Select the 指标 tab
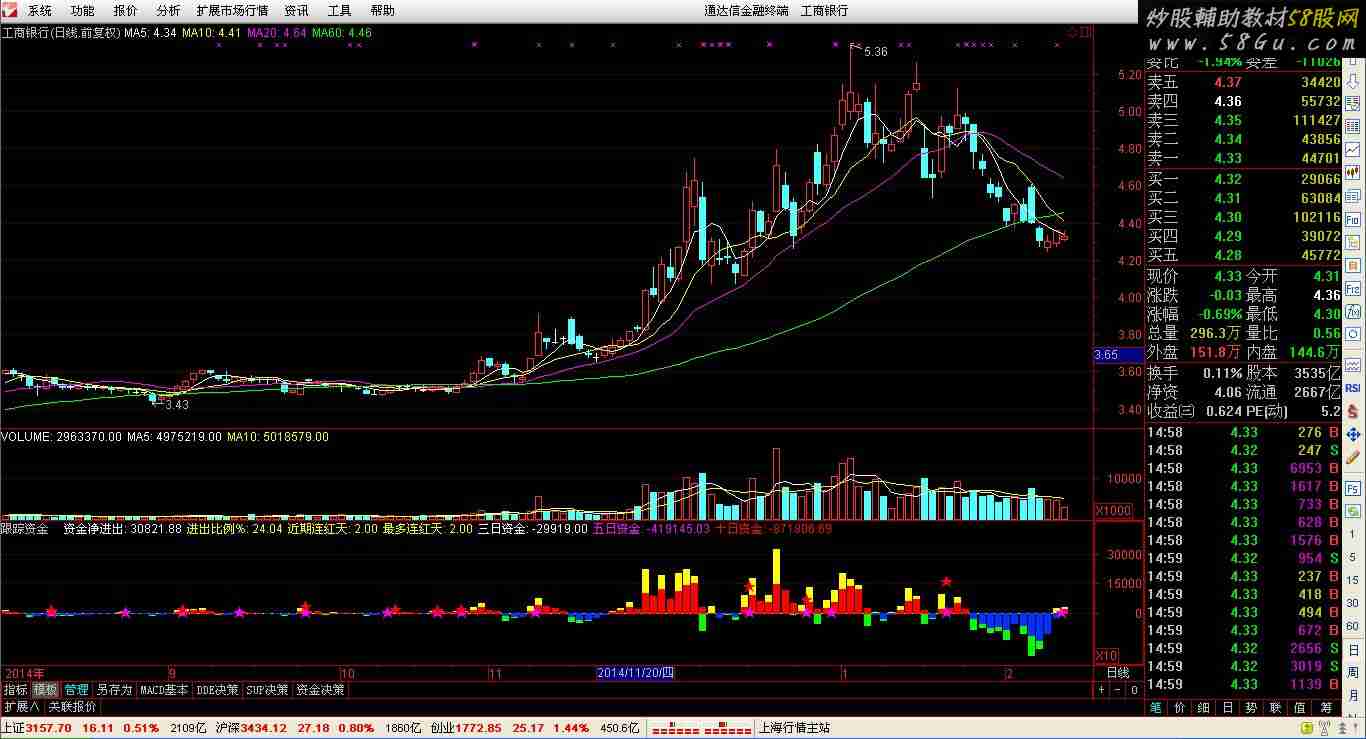 point(15,690)
